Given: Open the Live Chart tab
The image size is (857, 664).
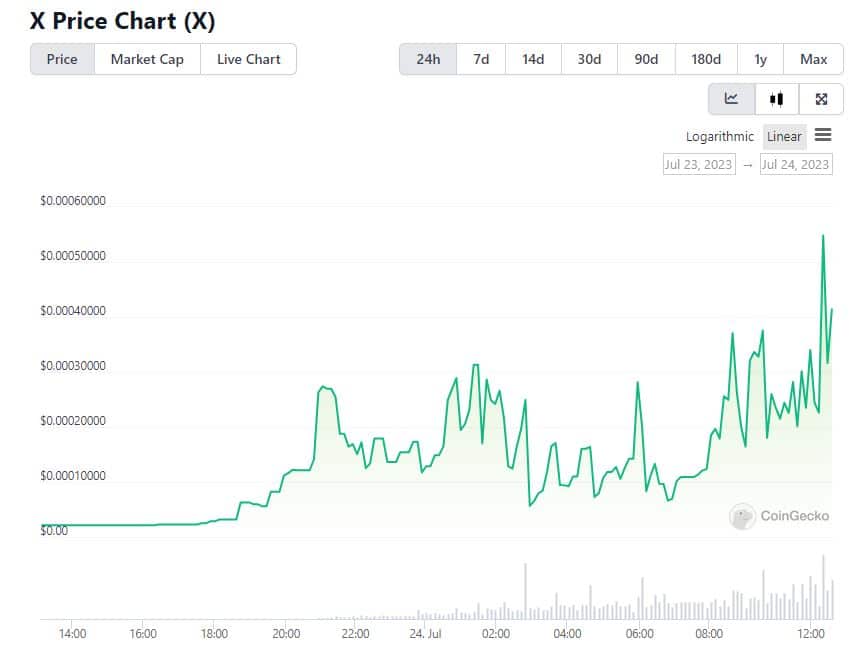Looking at the screenshot, I should point(248,59).
